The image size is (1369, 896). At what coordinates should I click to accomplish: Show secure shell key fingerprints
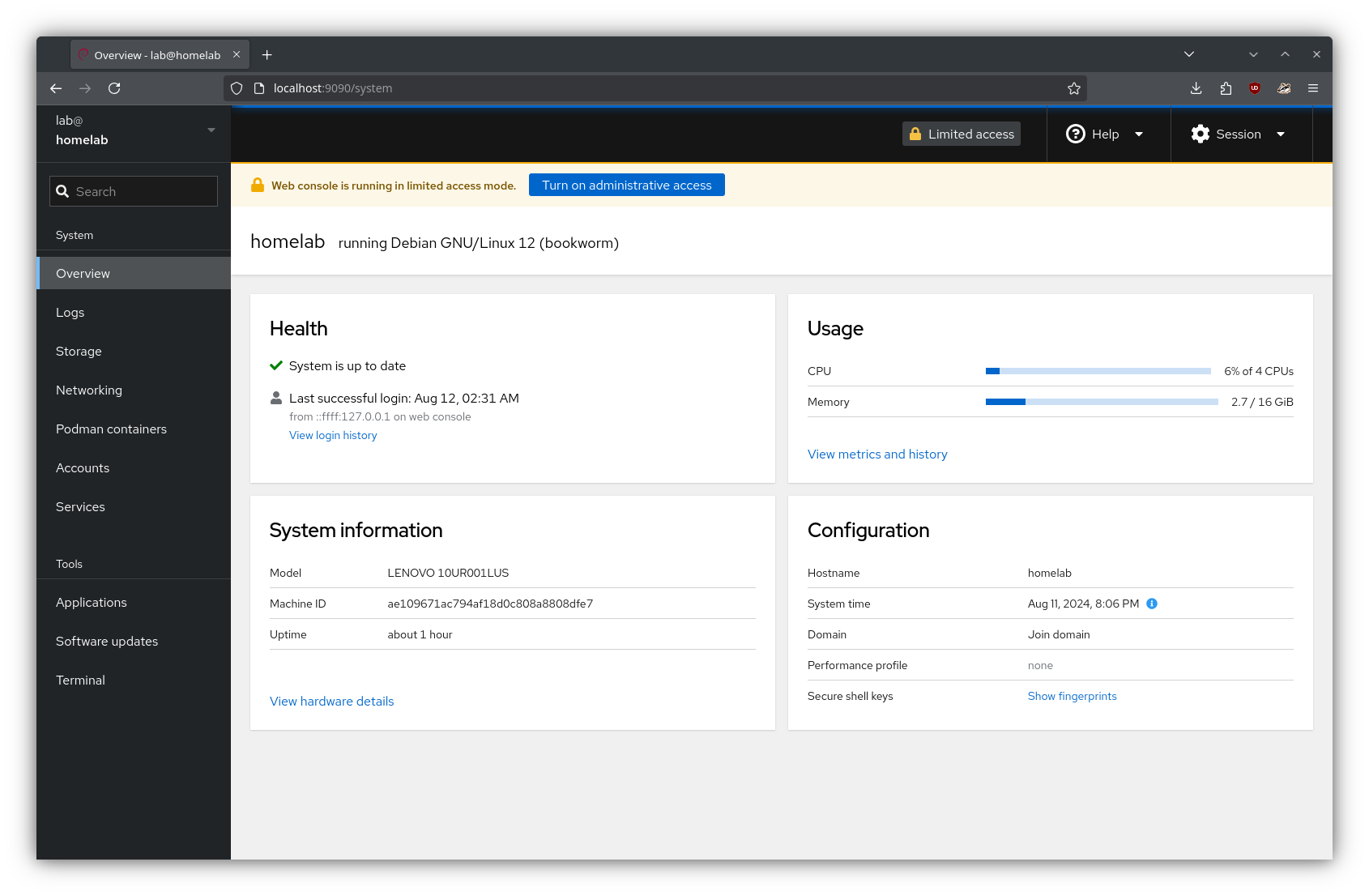pyautogui.click(x=1072, y=697)
